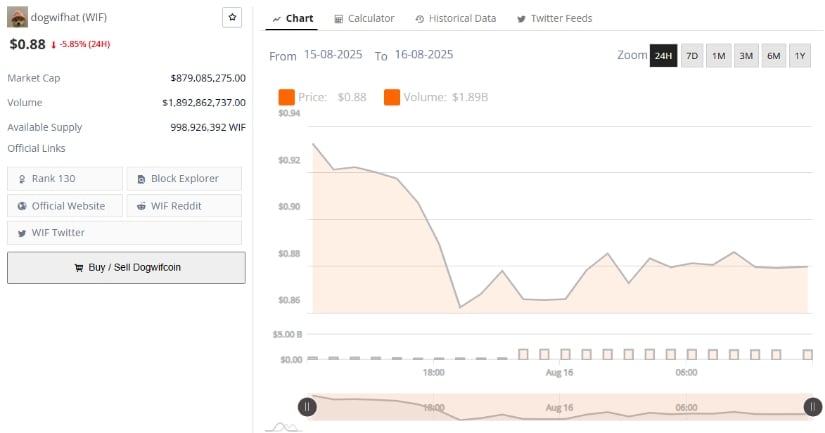Open the Historical Data tab
Image resolution: width=825 pixels, height=433 pixels.
pos(456,18)
